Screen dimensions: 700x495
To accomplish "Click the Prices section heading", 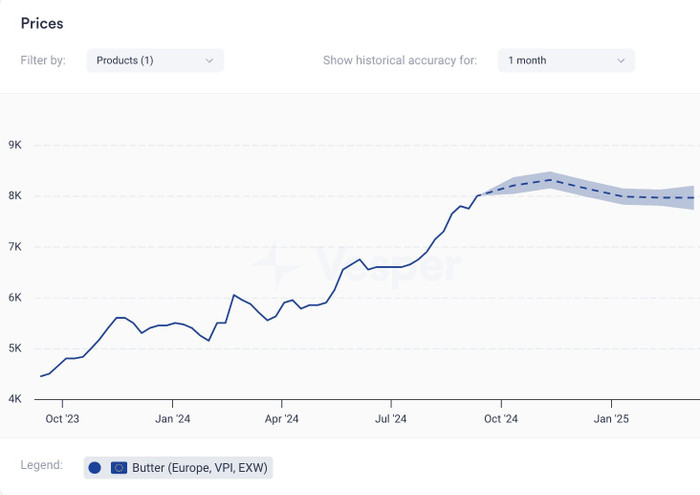I will point(42,23).
